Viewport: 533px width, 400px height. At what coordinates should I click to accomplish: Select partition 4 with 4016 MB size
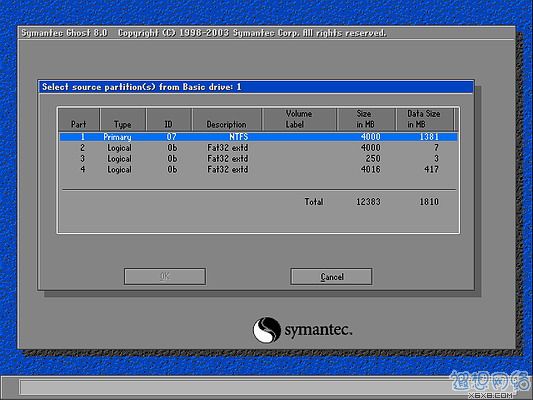click(259, 169)
